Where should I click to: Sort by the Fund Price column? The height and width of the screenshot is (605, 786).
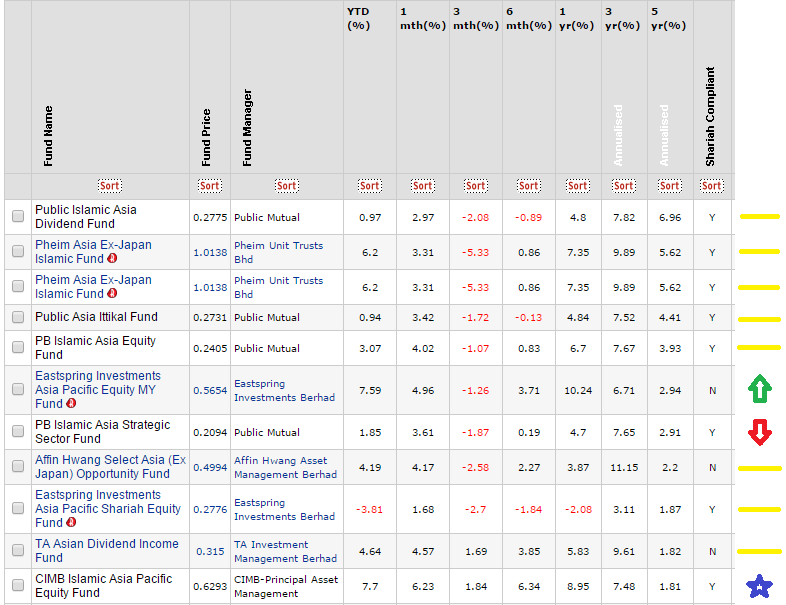pyautogui.click(x=210, y=186)
